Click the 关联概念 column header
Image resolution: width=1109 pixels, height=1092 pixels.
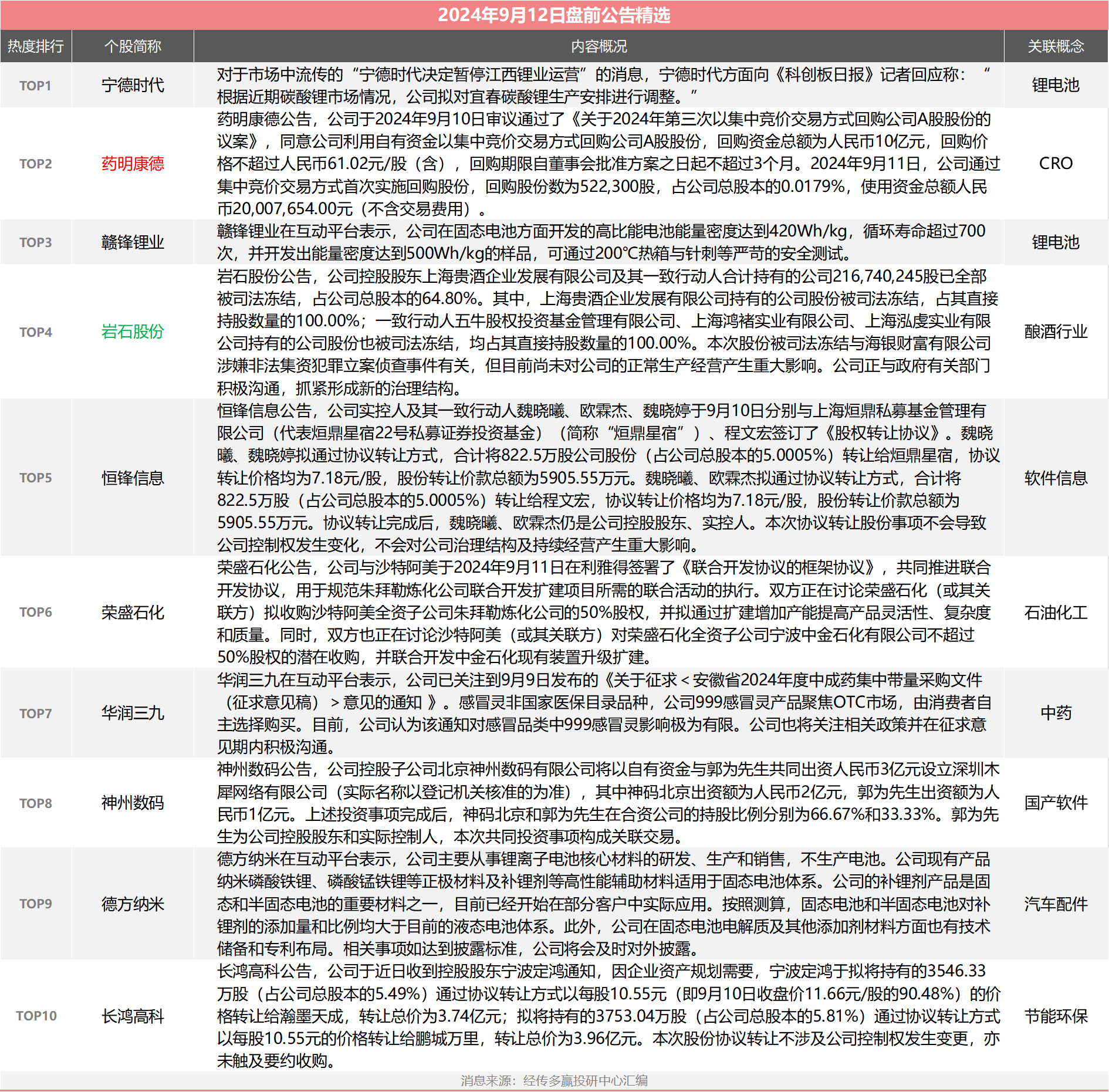tap(1056, 46)
